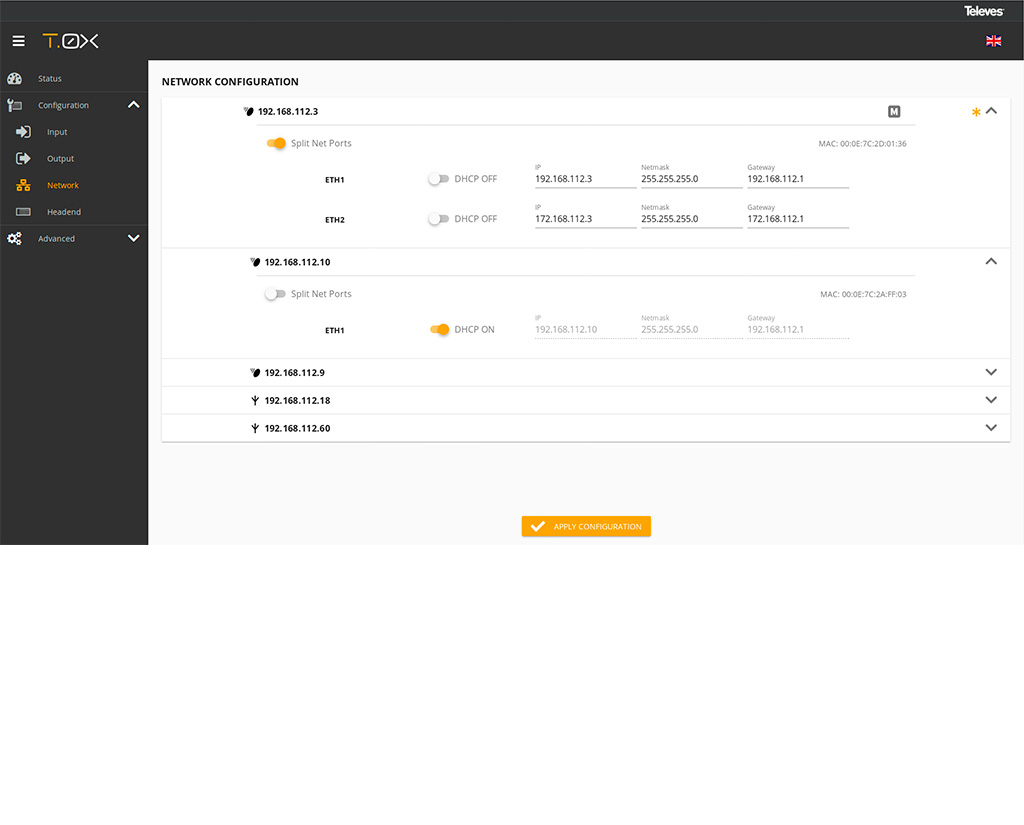The image size is (1024, 825).
Task: Click the Input arrow icon in sidebar
Action: (x=24, y=132)
